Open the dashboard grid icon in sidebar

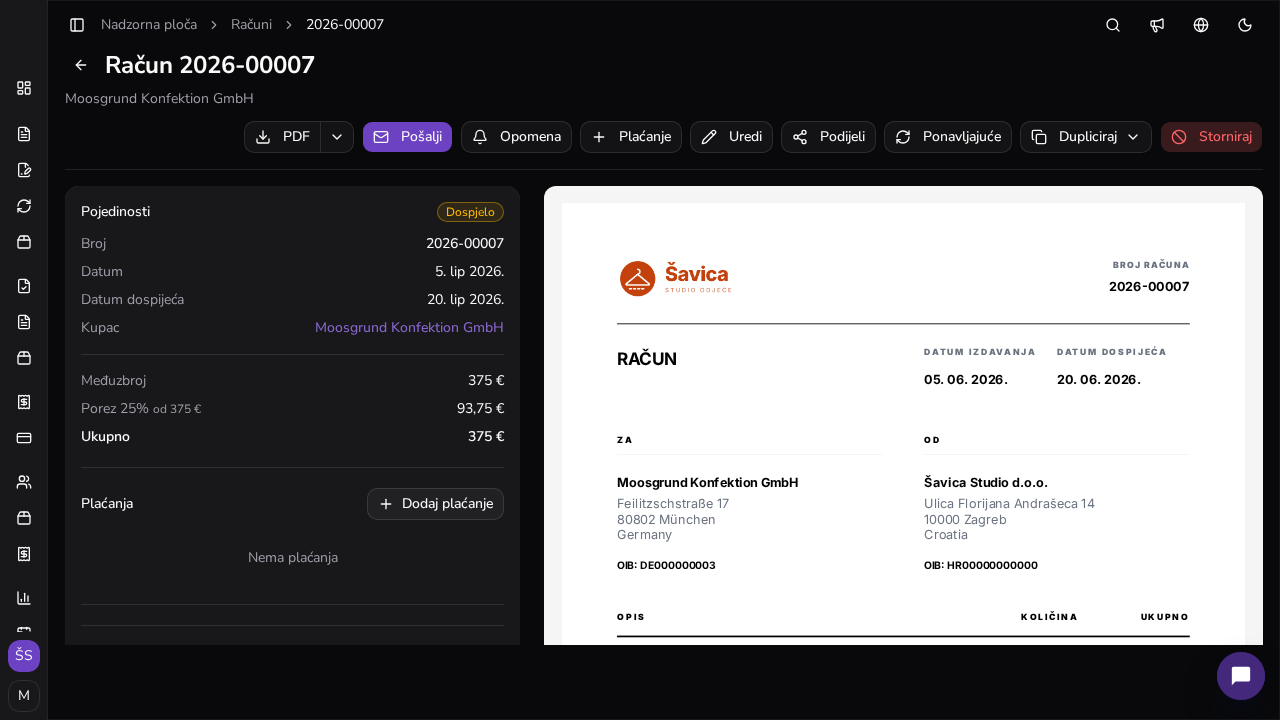point(24,88)
